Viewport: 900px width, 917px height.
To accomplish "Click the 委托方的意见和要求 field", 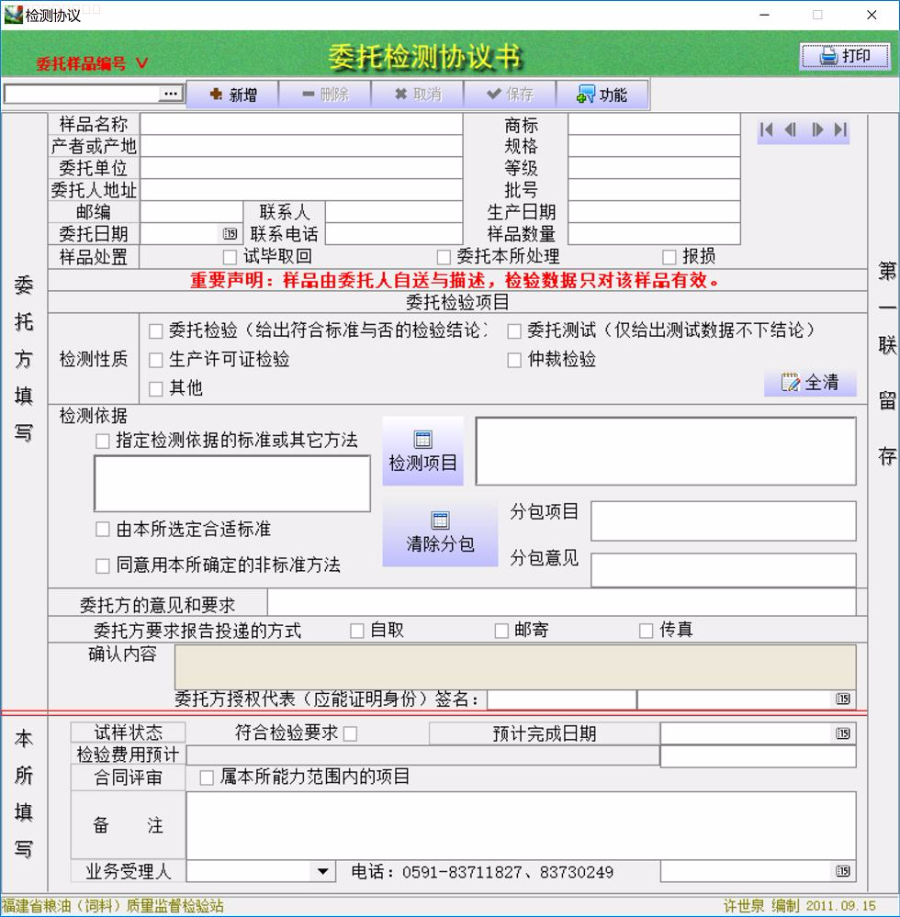I will [x=561, y=602].
